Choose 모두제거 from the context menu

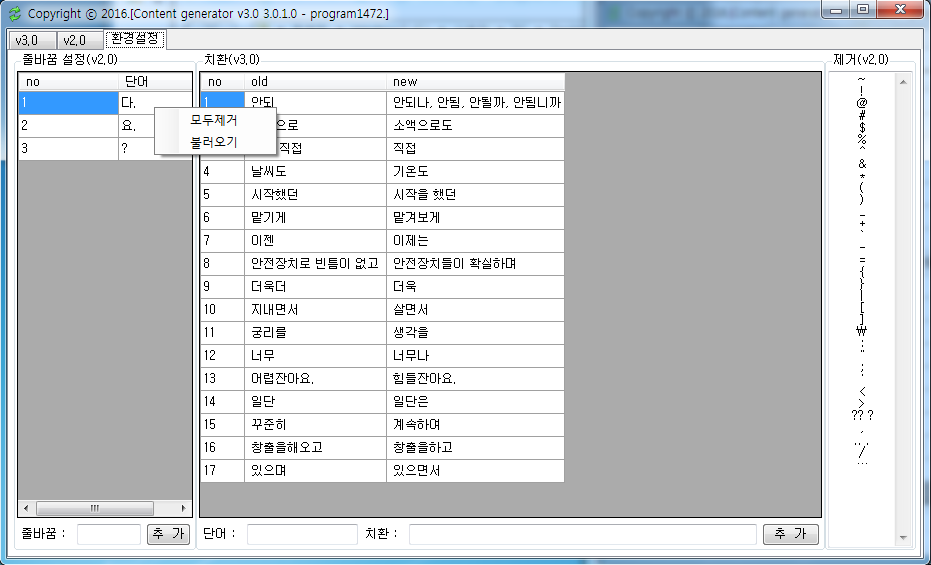[214, 120]
